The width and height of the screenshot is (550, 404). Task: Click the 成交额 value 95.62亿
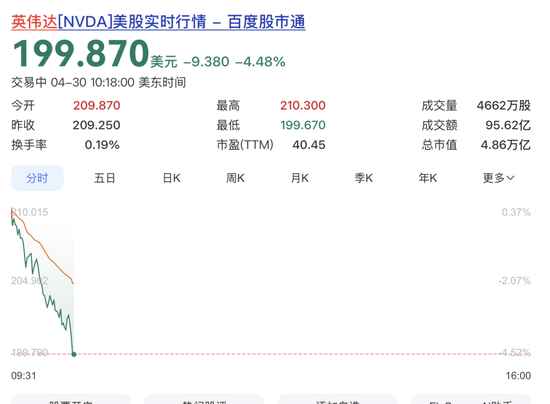tap(508, 125)
